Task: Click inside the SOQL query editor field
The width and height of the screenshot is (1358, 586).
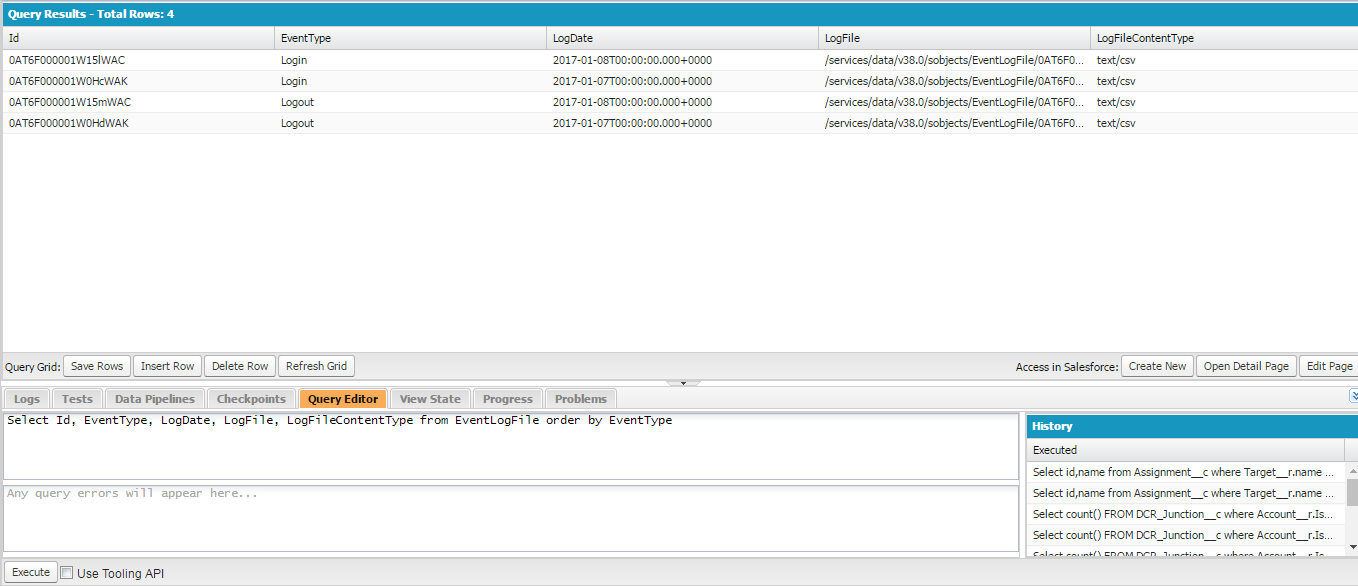Action: click(x=500, y=445)
